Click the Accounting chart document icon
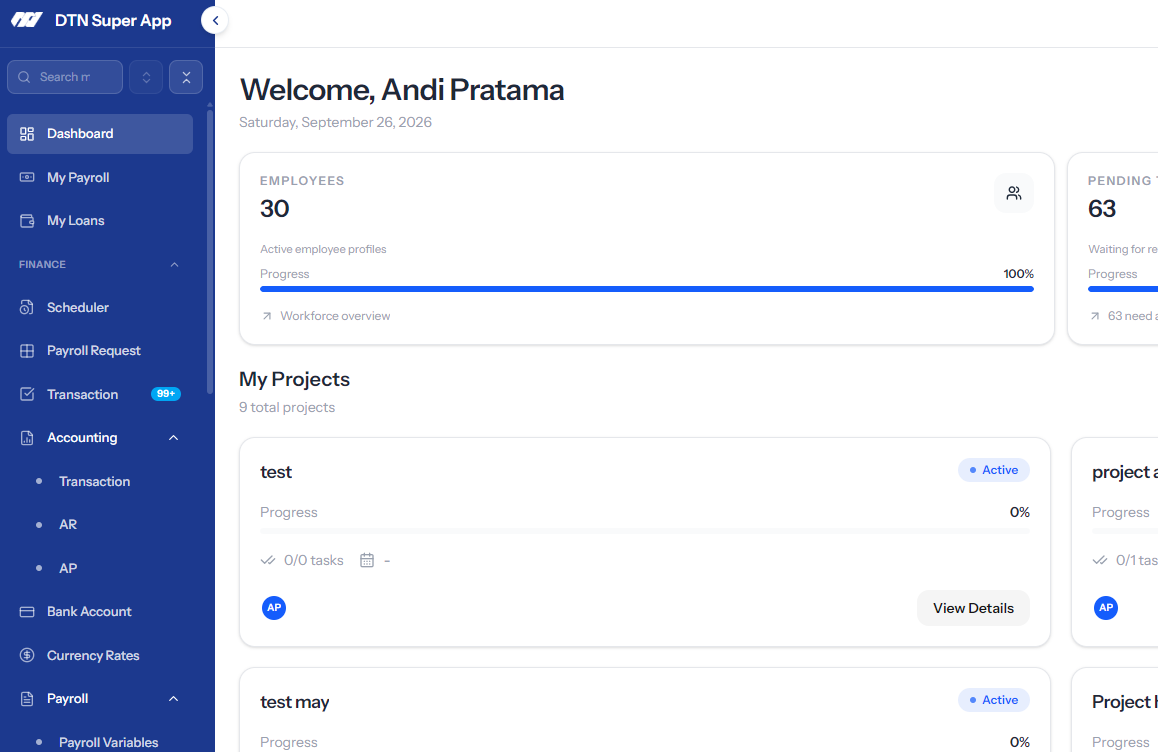This screenshot has width=1158, height=752. coord(27,438)
